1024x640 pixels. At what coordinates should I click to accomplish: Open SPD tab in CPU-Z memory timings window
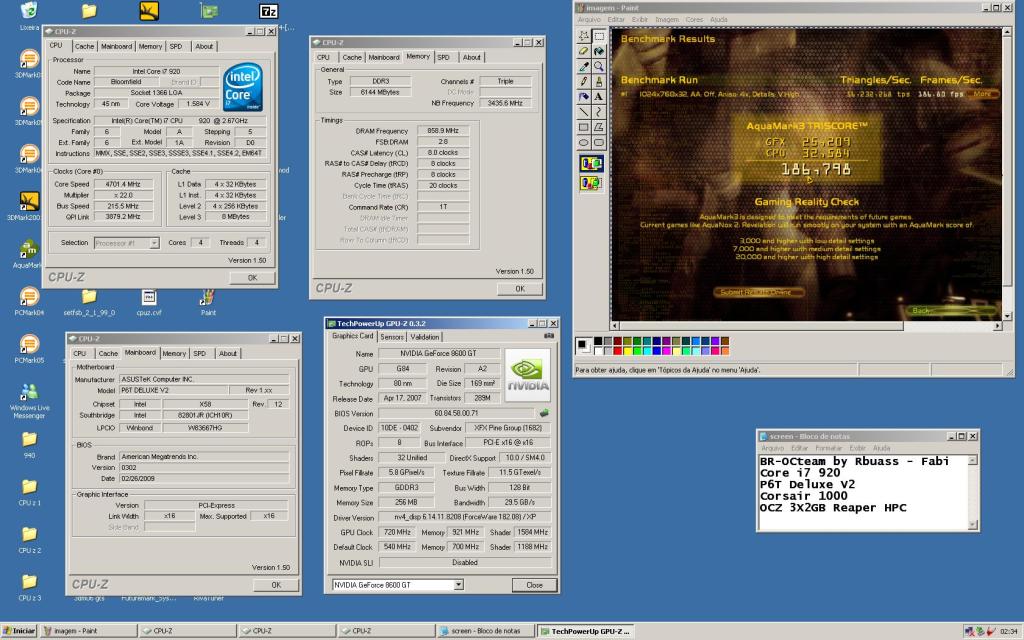coord(443,57)
